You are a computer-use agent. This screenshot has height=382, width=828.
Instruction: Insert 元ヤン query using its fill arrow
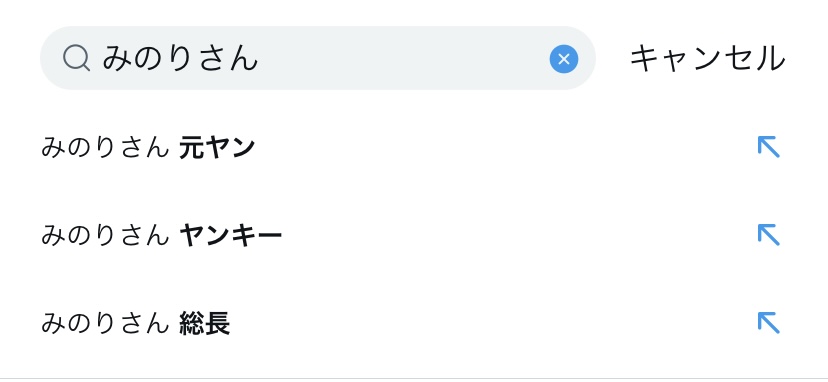[768, 147]
